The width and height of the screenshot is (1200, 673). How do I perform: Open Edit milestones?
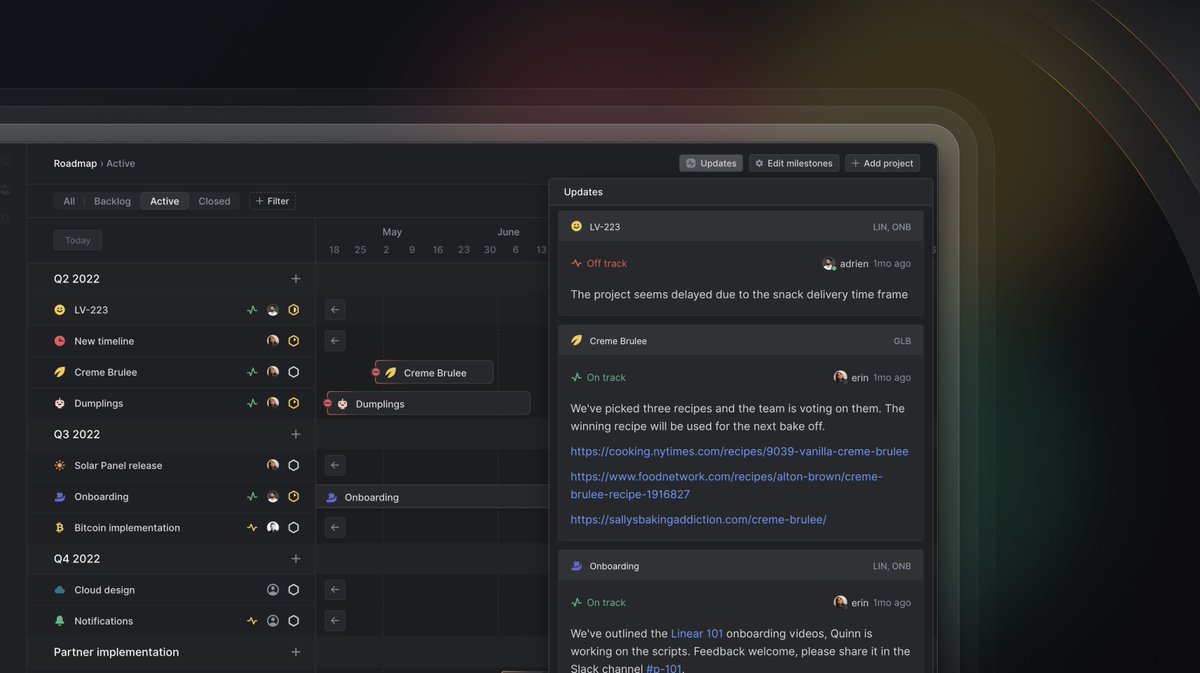click(x=793, y=163)
